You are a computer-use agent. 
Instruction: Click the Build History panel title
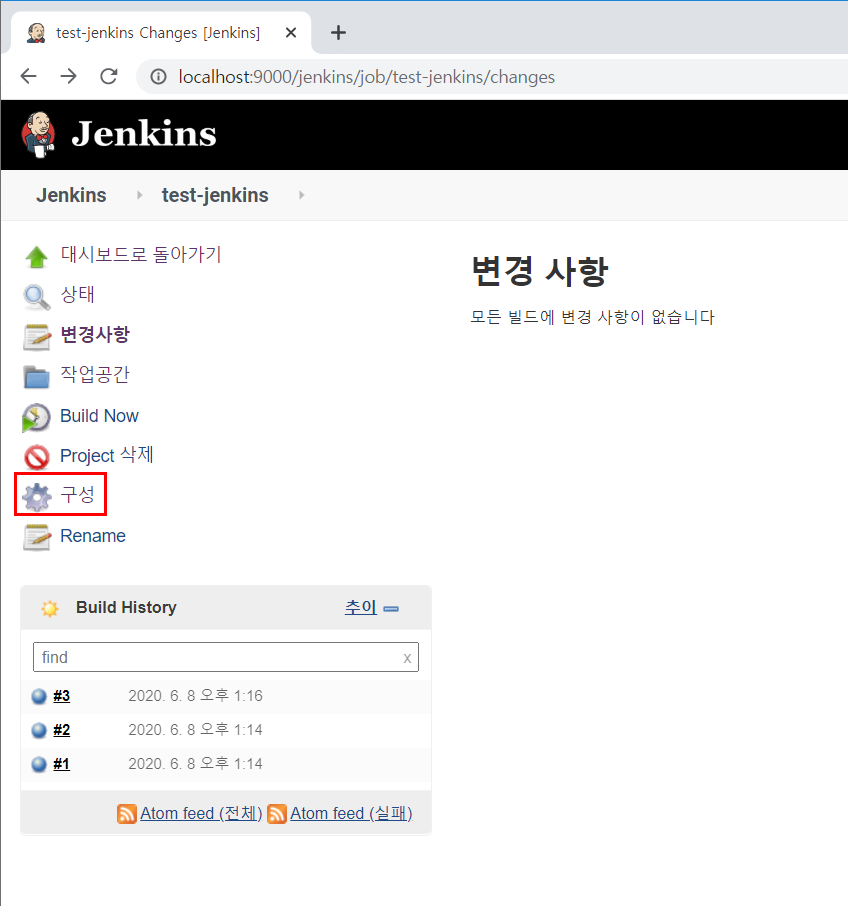click(x=127, y=608)
